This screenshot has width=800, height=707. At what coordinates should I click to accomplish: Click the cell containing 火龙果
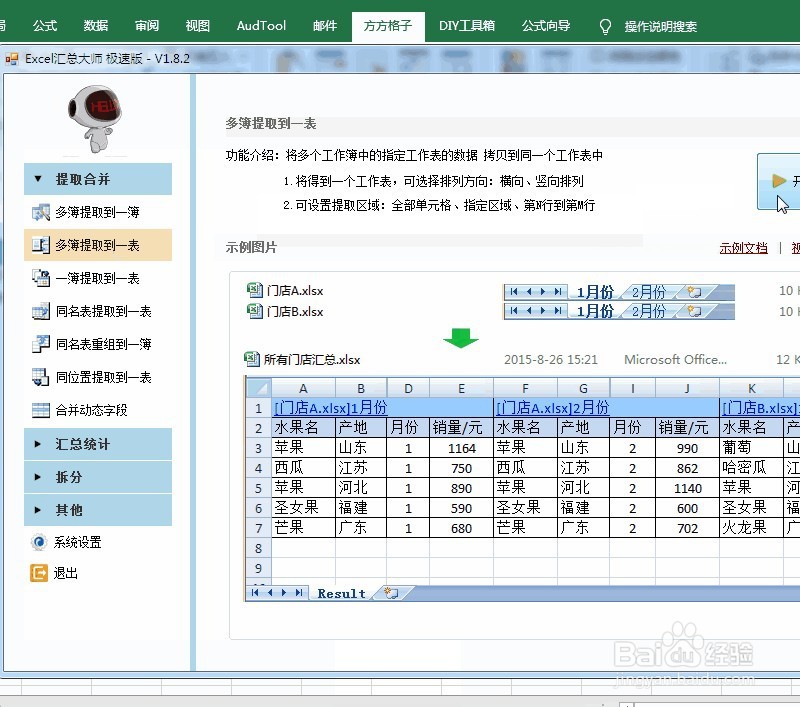coord(751,527)
